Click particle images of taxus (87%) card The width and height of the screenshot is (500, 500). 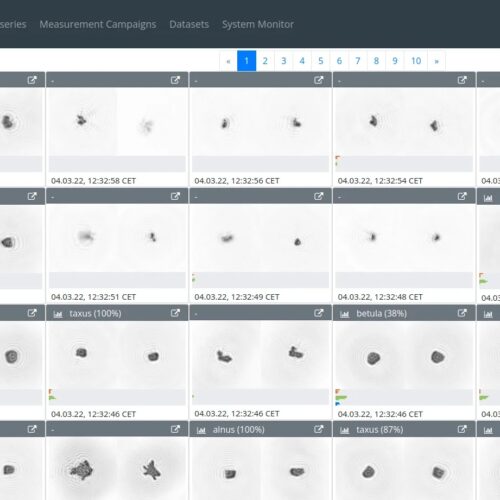(x=404, y=468)
